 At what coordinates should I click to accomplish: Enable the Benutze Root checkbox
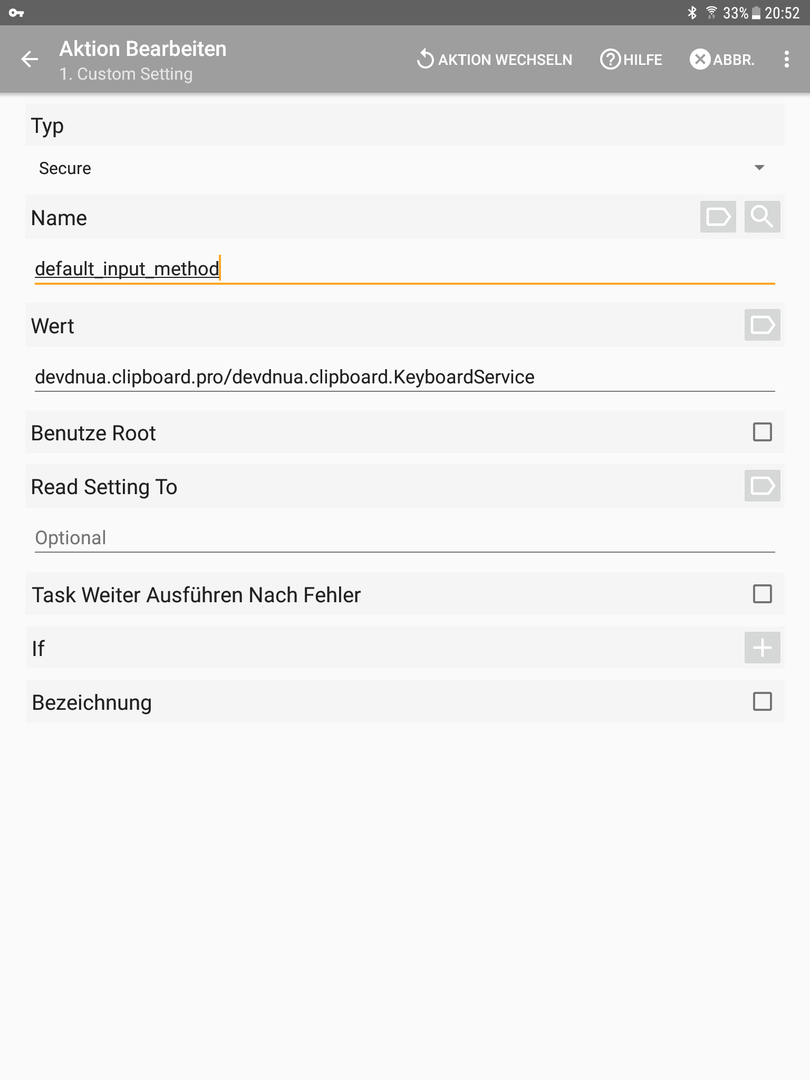(x=762, y=432)
